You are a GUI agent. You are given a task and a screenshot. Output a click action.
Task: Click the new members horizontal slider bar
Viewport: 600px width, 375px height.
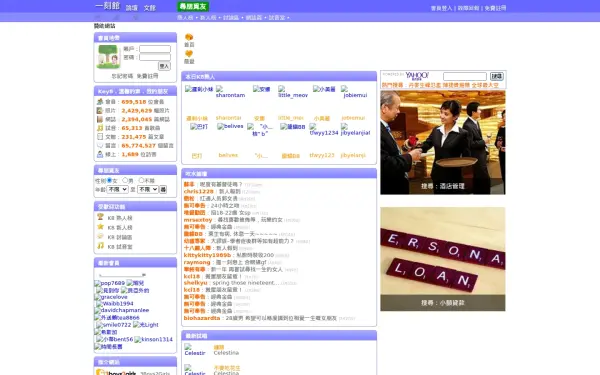point(122,275)
